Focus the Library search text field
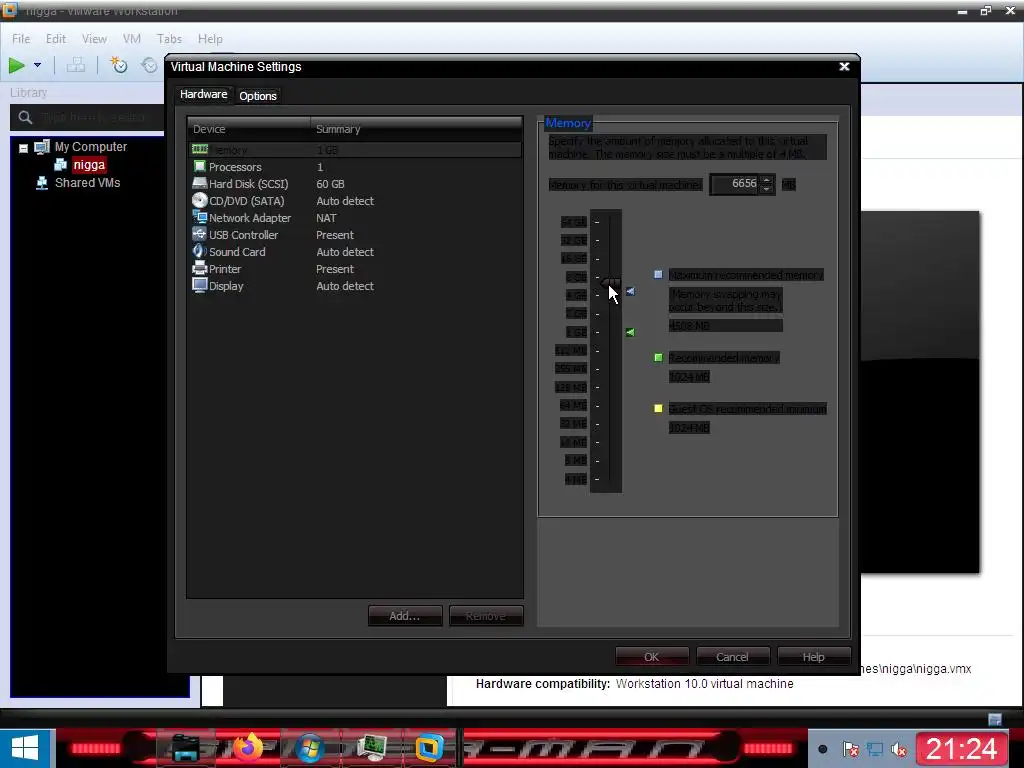The image size is (1024, 768). (x=98, y=118)
